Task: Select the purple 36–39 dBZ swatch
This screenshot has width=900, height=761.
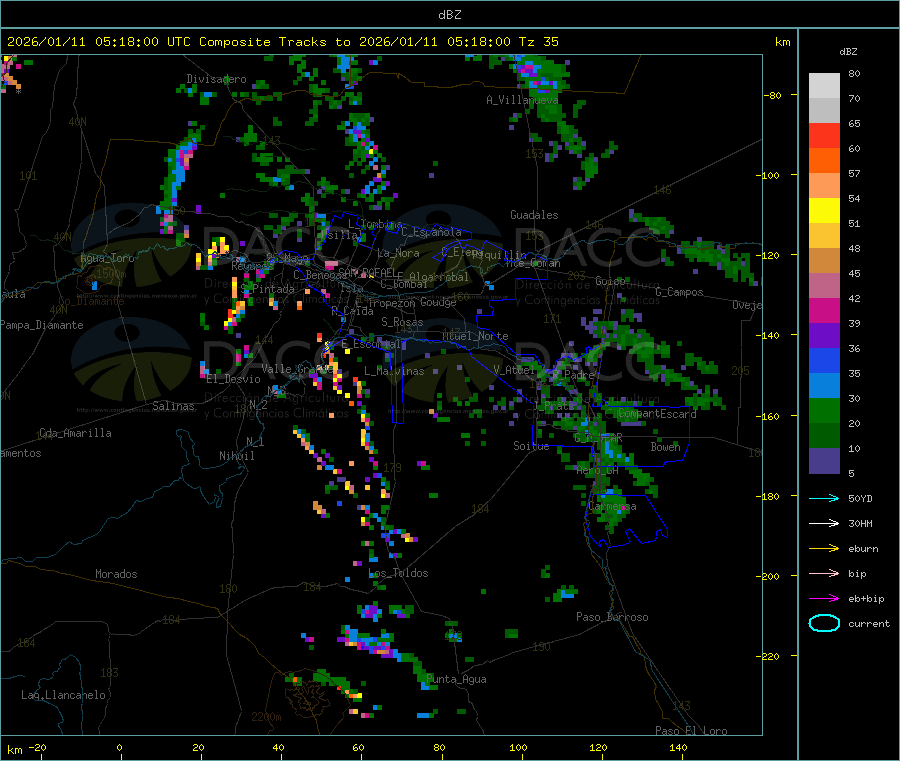Action: (824, 336)
